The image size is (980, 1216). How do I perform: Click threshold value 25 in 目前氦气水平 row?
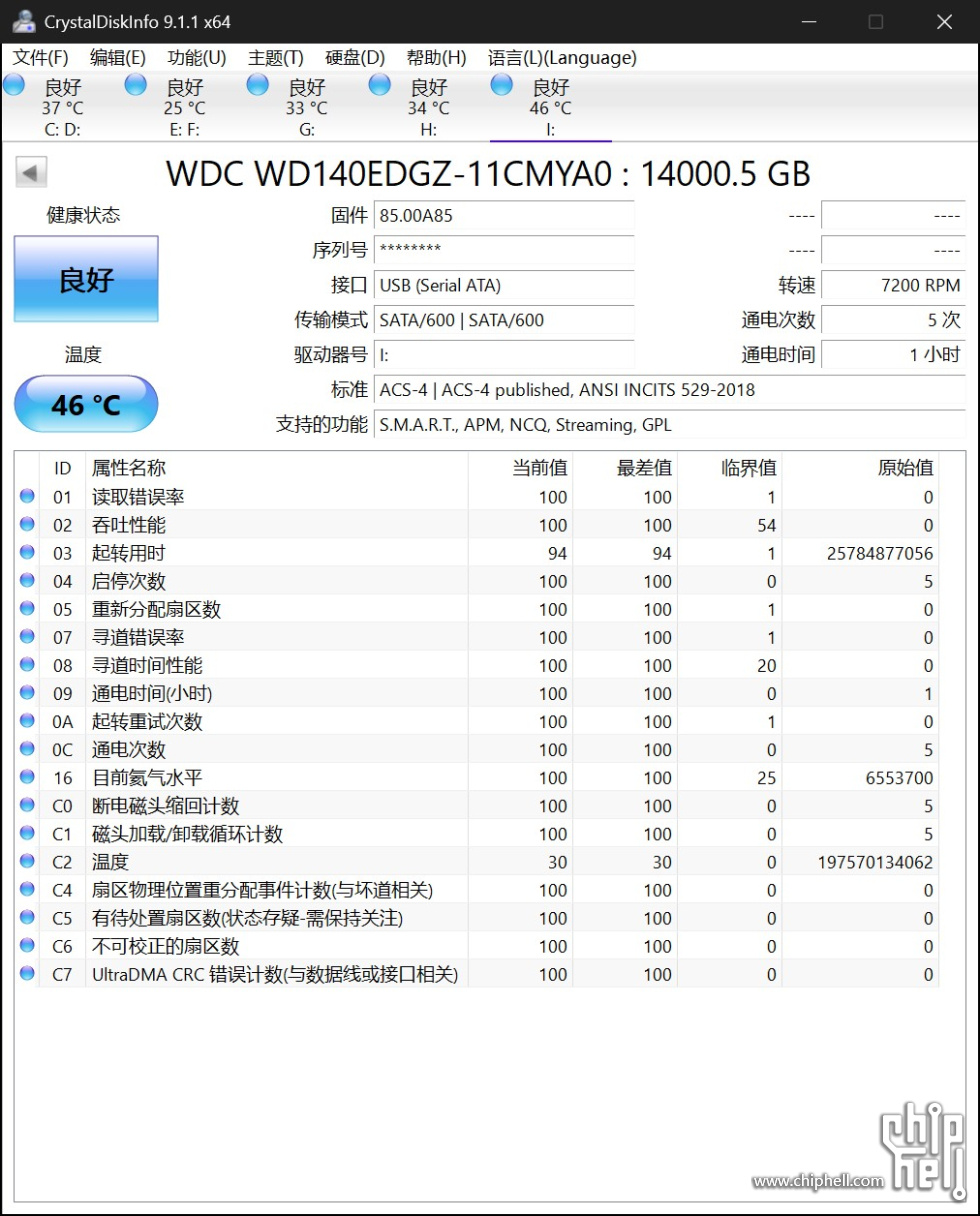[x=766, y=777]
